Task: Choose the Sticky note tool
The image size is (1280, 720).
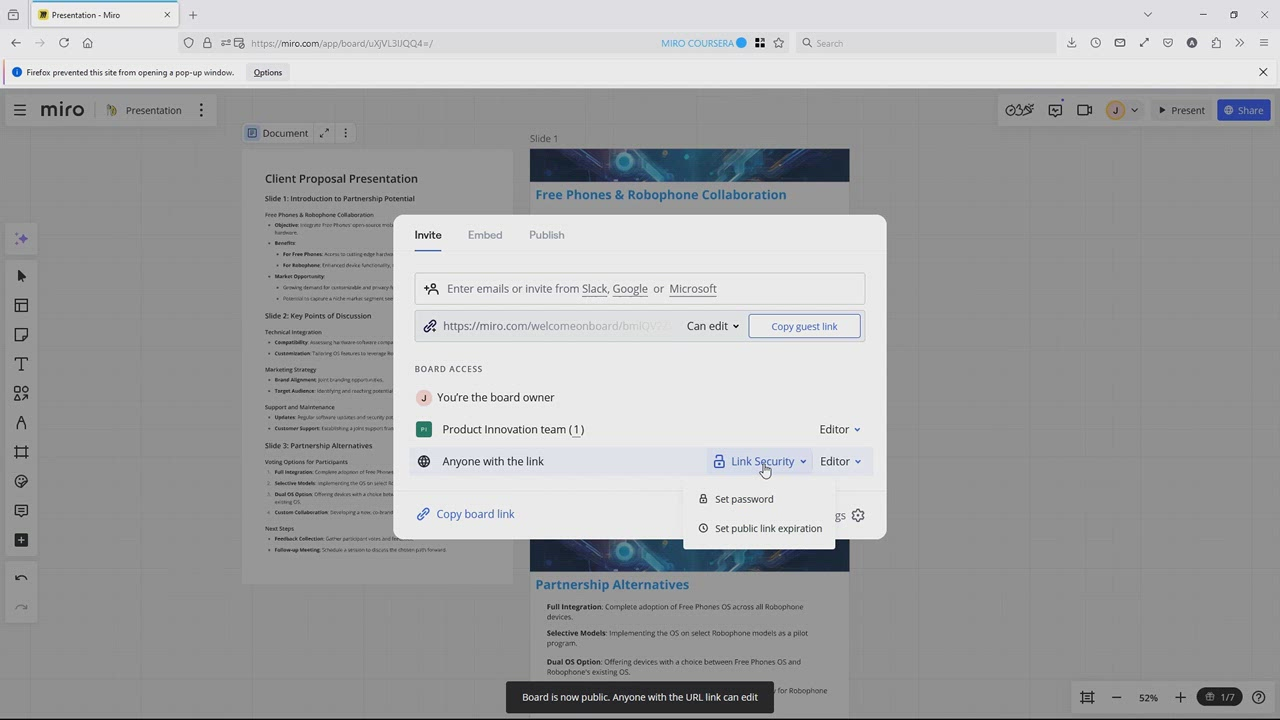Action: point(21,335)
